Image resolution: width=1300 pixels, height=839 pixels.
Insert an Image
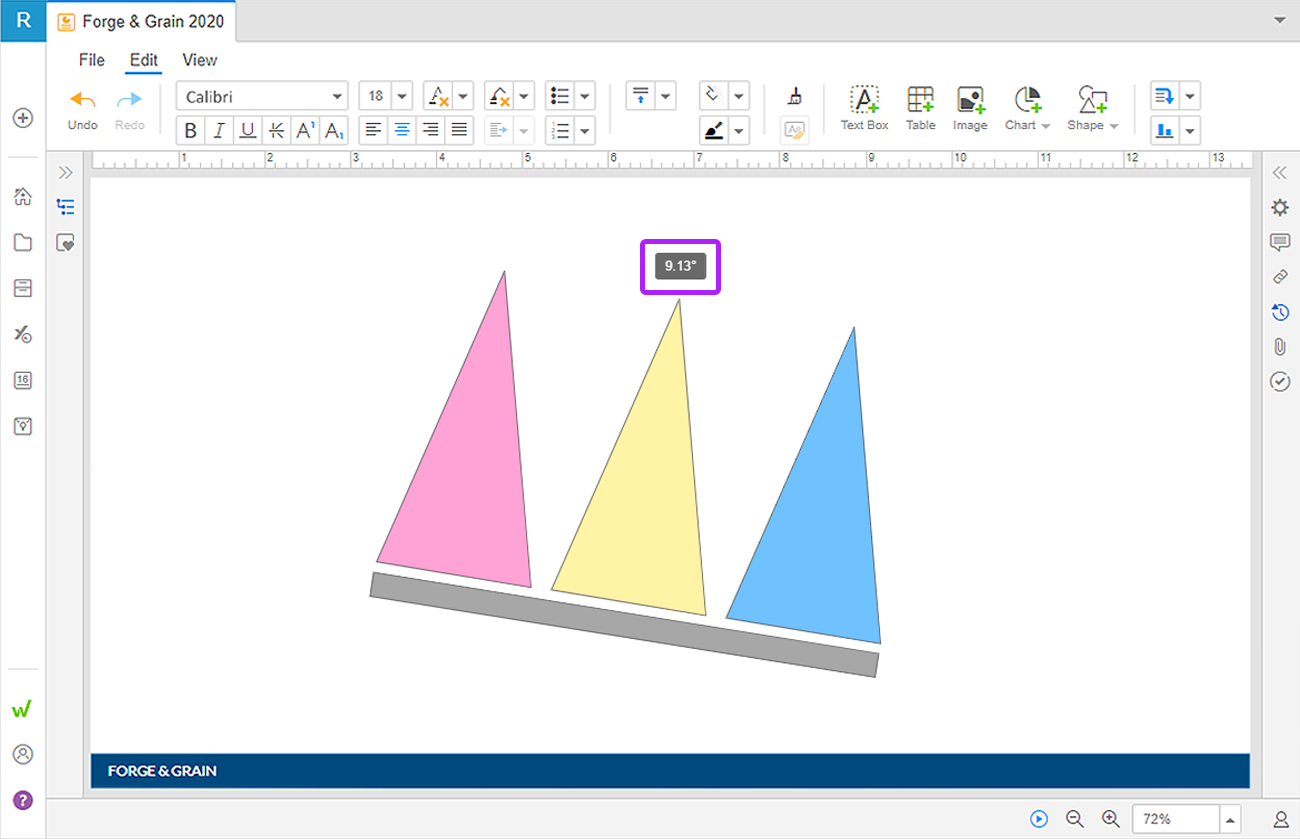pyautogui.click(x=969, y=108)
